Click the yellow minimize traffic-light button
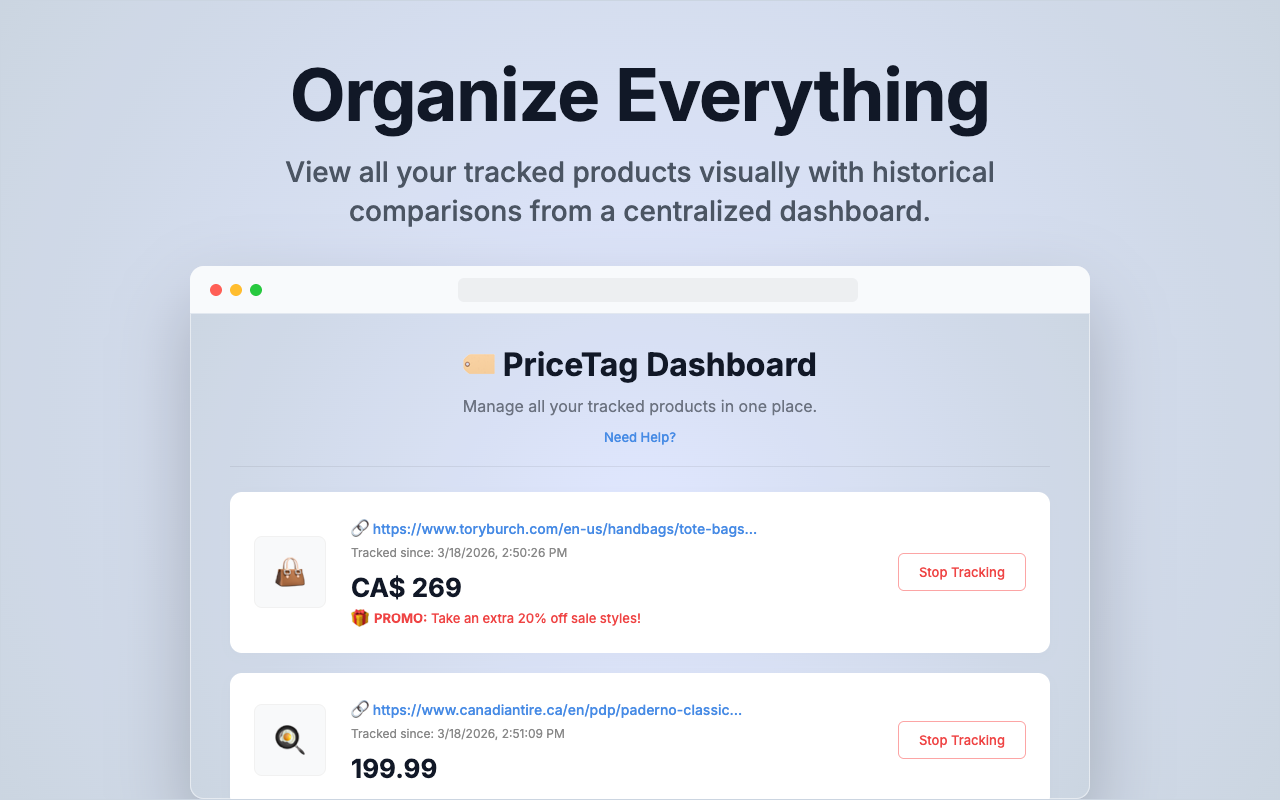Image resolution: width=1280 pixels, height=800 pixels. 236,289
